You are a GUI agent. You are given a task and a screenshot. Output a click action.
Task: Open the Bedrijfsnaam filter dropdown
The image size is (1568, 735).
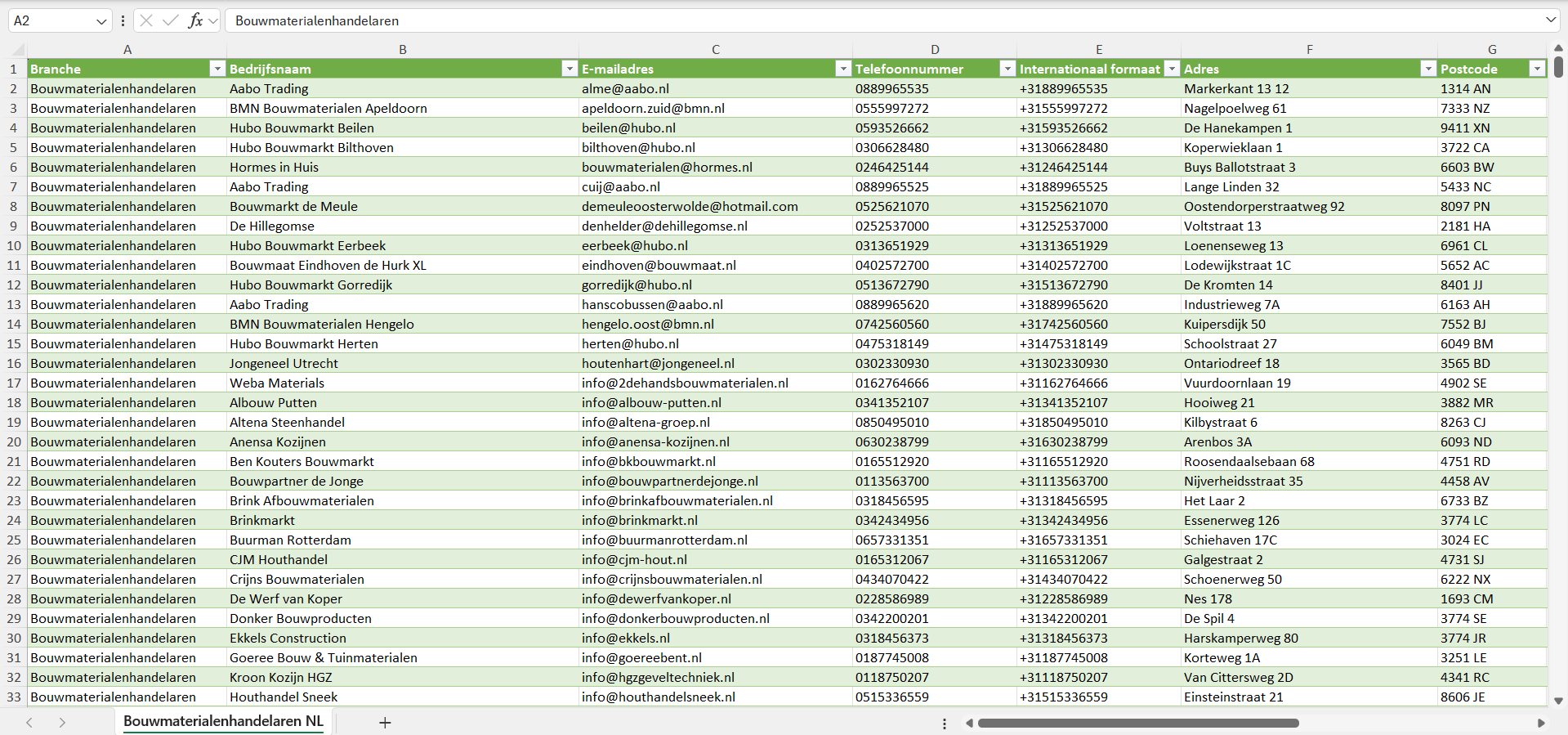click(x=570, y=69)
